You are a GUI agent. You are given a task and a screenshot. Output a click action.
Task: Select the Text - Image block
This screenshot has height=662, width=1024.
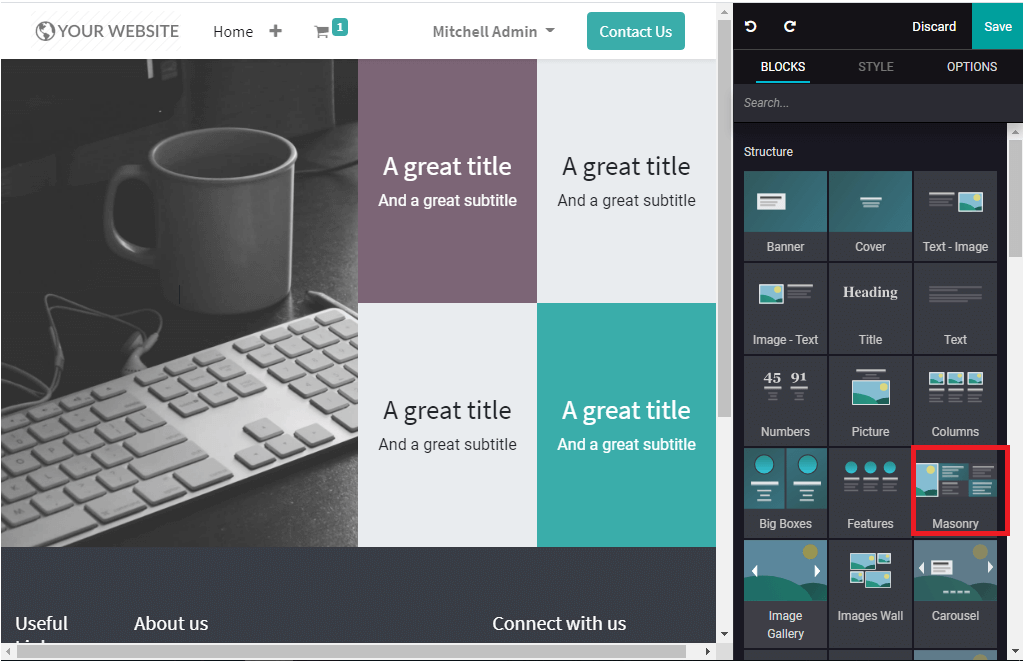pyautogui.click(x=955, y=215)
